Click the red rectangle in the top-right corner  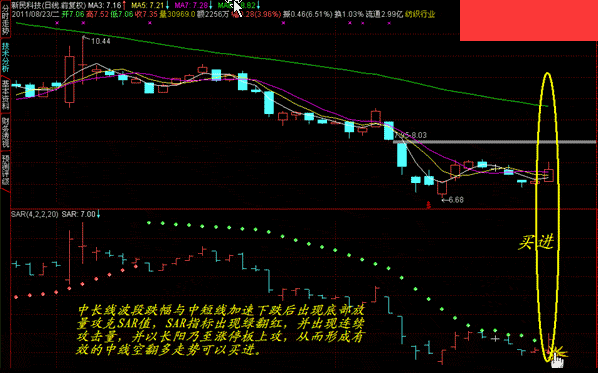tap(529, 20)
